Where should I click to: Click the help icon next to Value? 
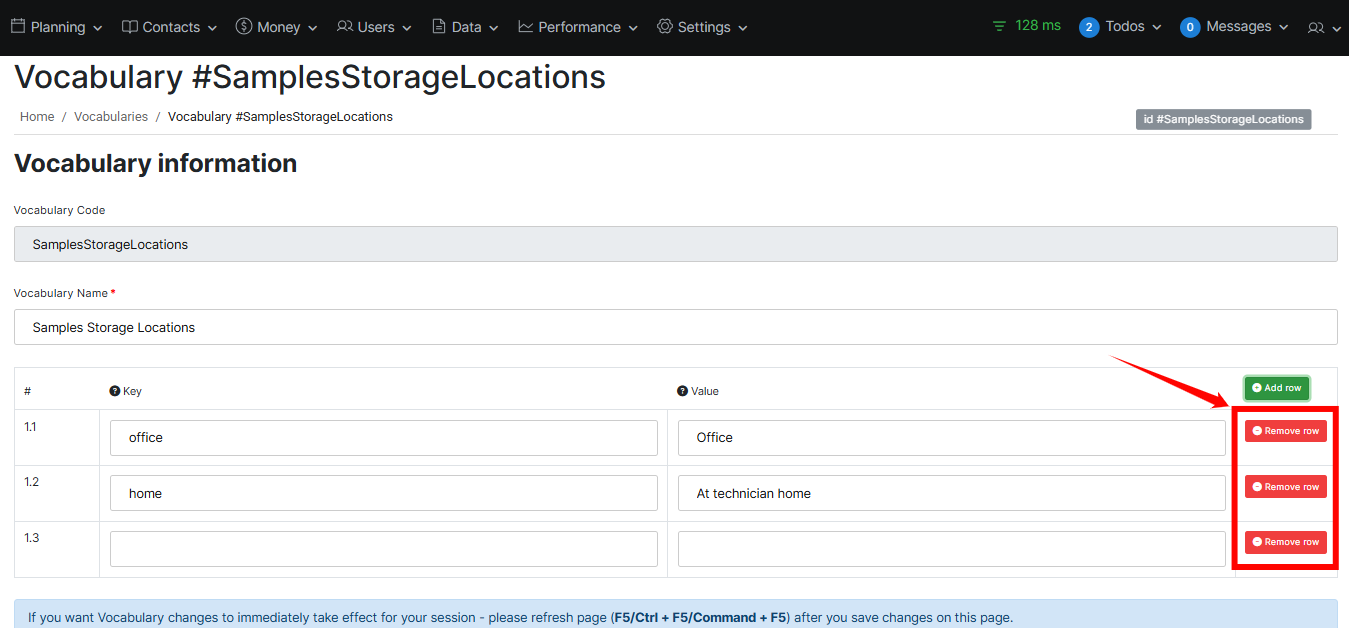pos(683,391)
